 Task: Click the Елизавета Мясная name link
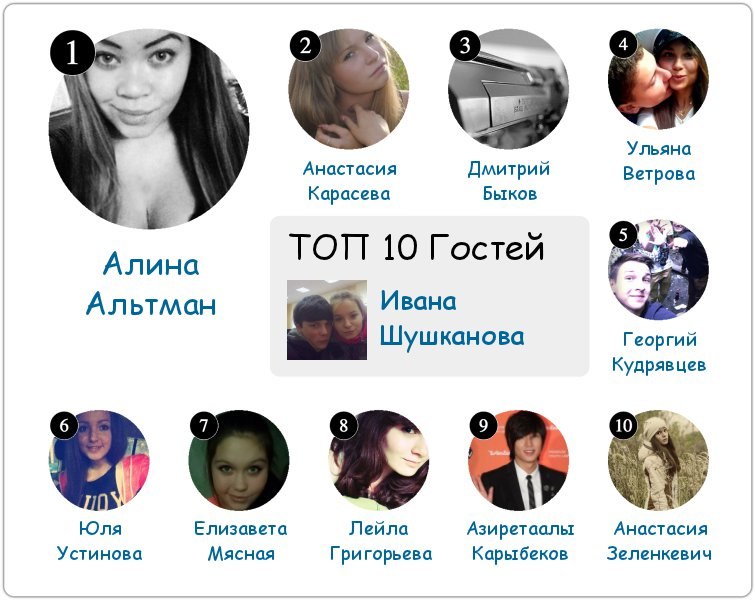tap(241, 541)
